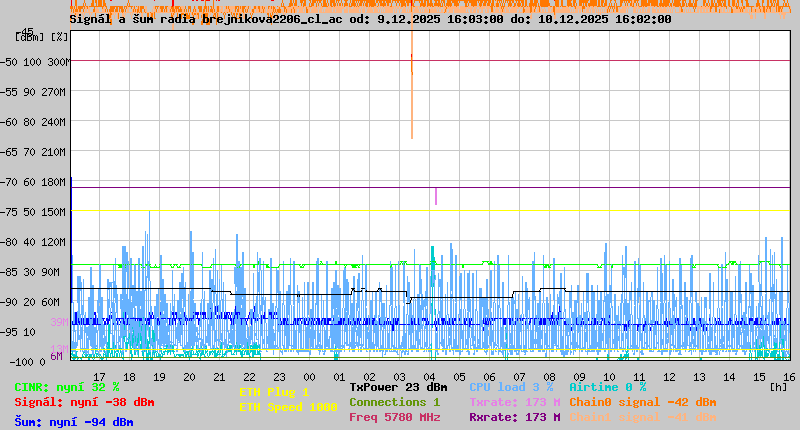Click the Freq 5780 MHz legend entry
The image size is (800, 430).
coord(394,417)
